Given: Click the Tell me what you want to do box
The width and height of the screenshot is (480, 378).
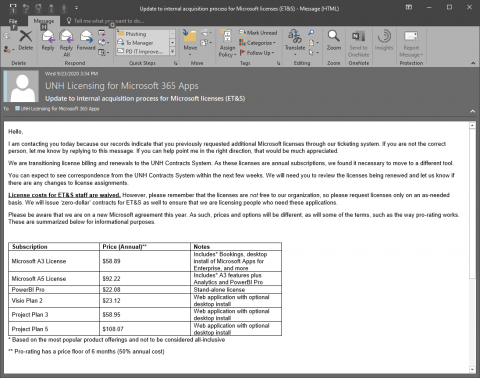Looking at the screenshot, I should [x=105, y=21].
